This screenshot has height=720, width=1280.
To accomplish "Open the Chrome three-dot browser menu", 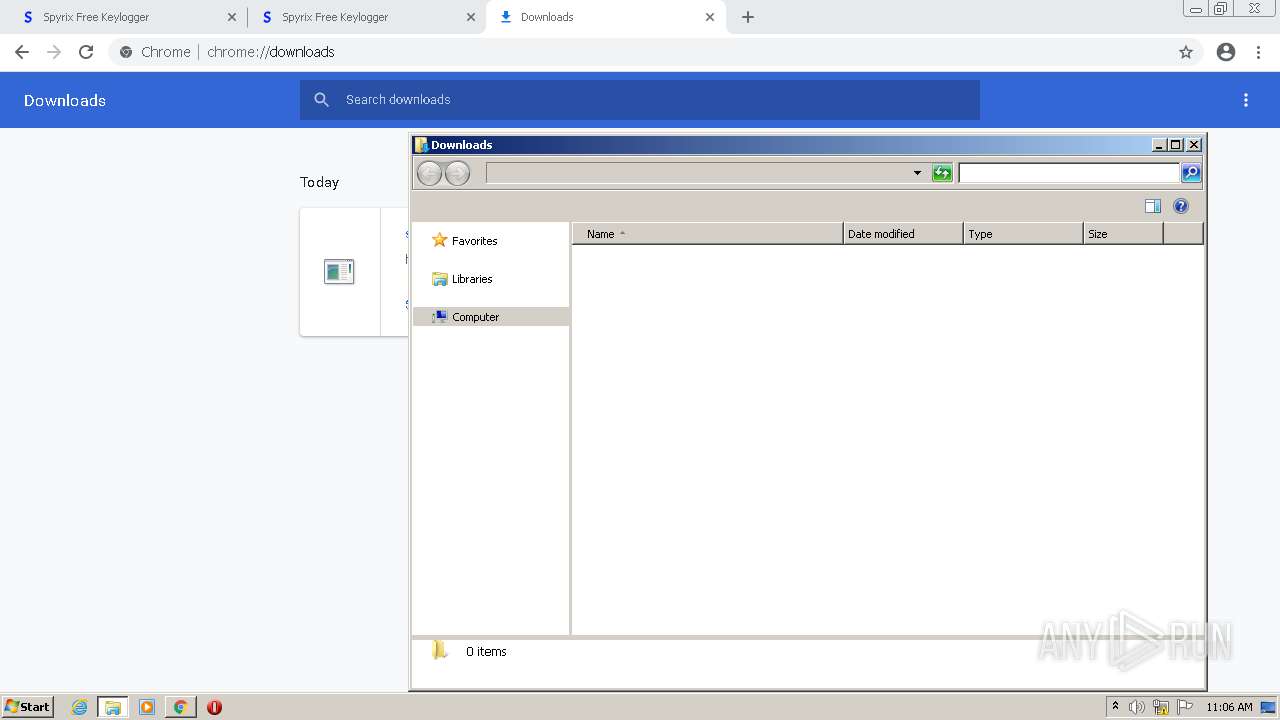I will click(1259, 52).
